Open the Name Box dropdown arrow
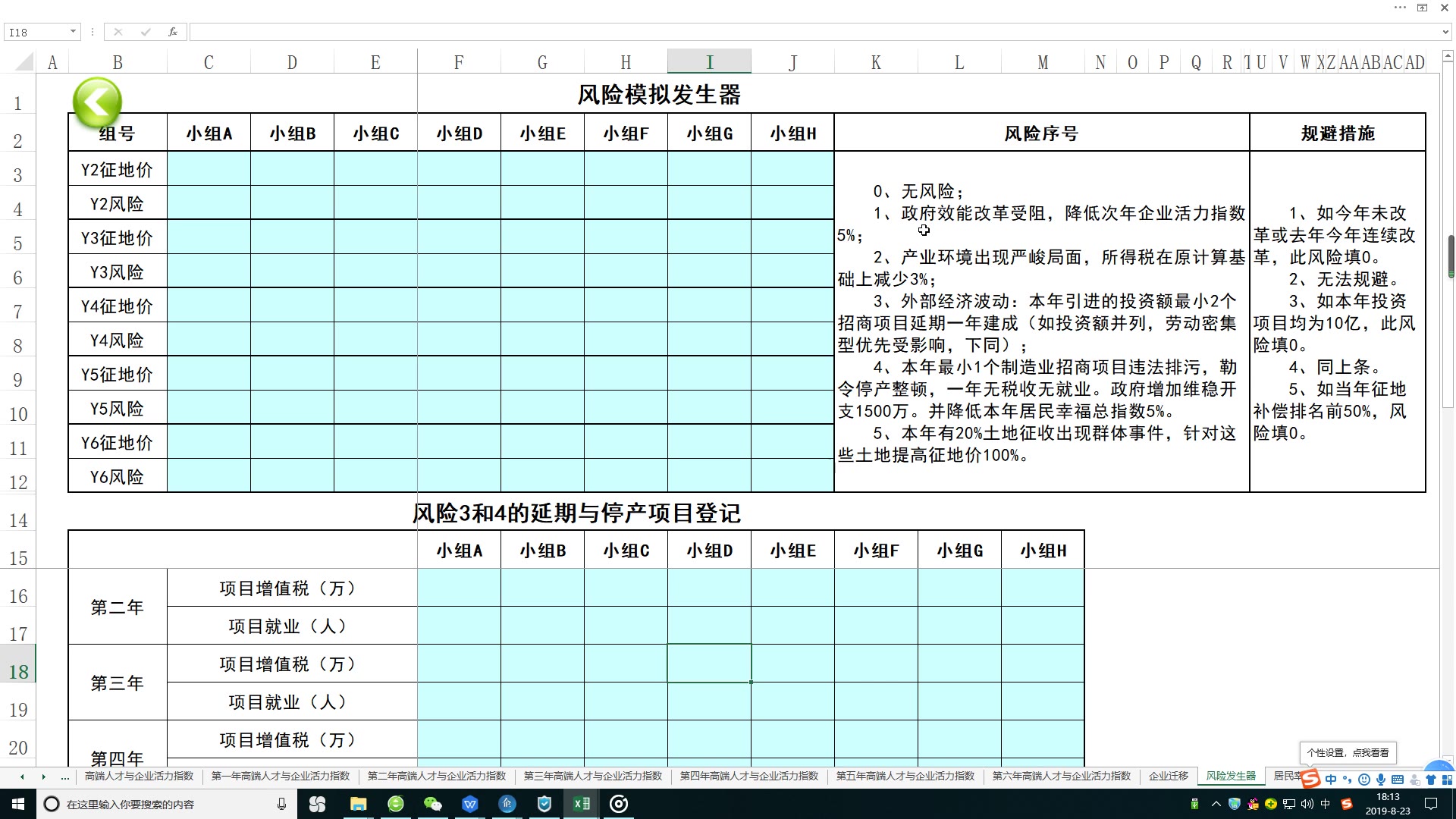The height and width of the screenshot is (819, 1456). [73, 32]
